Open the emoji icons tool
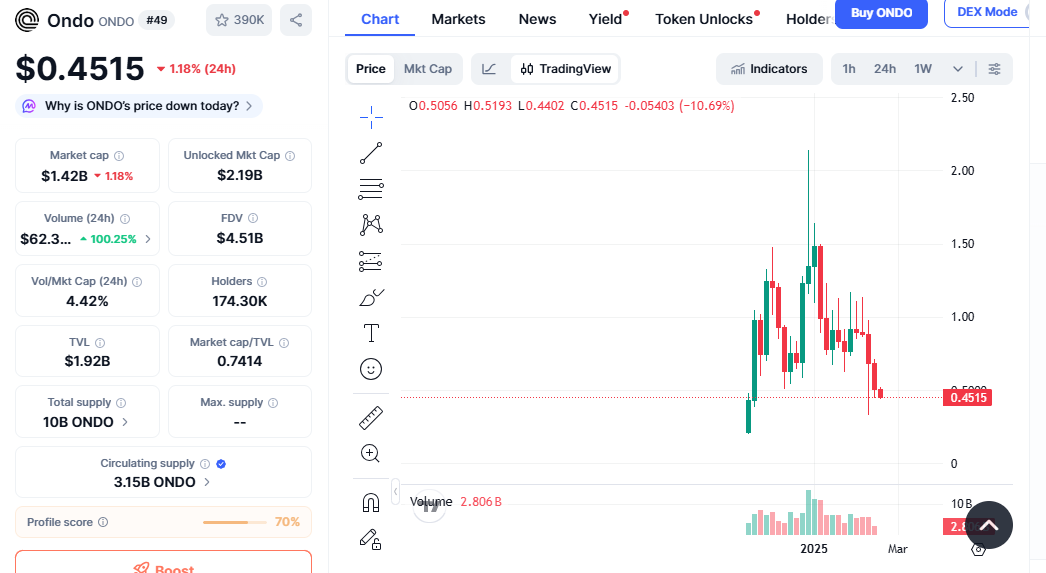 click(371, 369)
